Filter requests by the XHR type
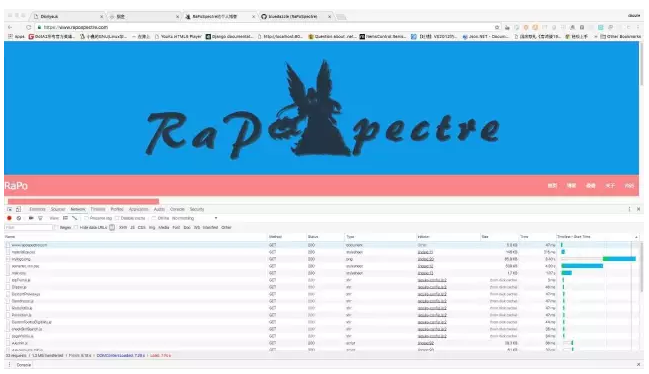Screen dimensions: 649x374 coord(123,228)
